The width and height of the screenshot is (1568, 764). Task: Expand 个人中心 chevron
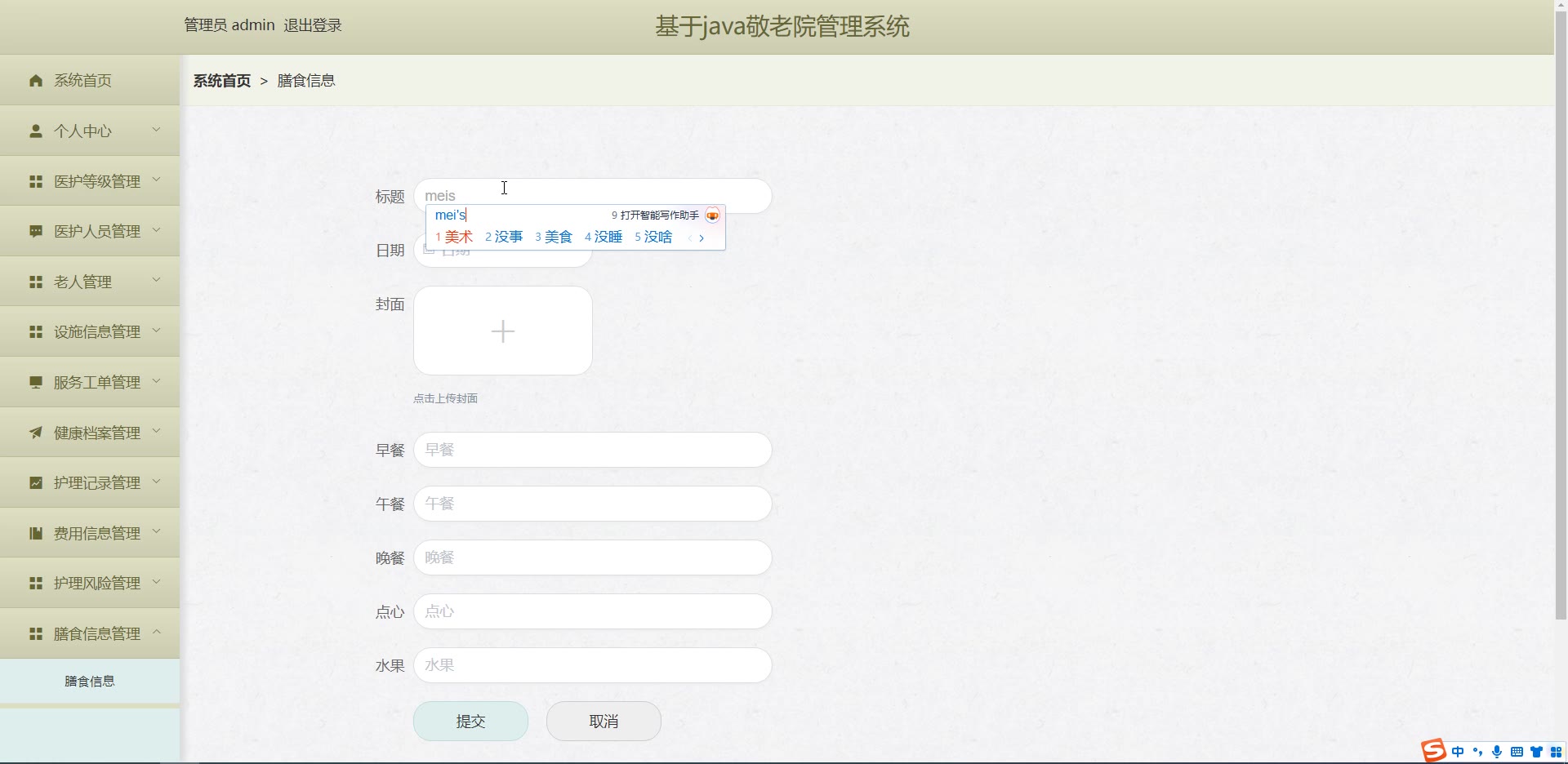[157, 129]
